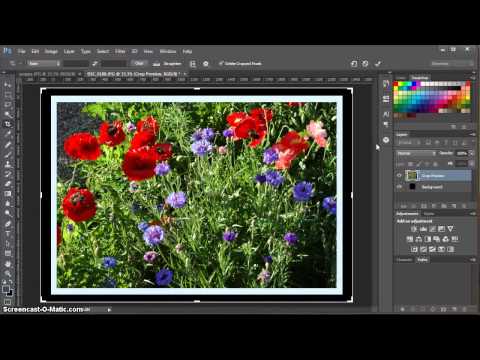Viewport: 480px width, 360px height.
Task: Select the Healing Brush tool
Action: [x=7, y=144]
